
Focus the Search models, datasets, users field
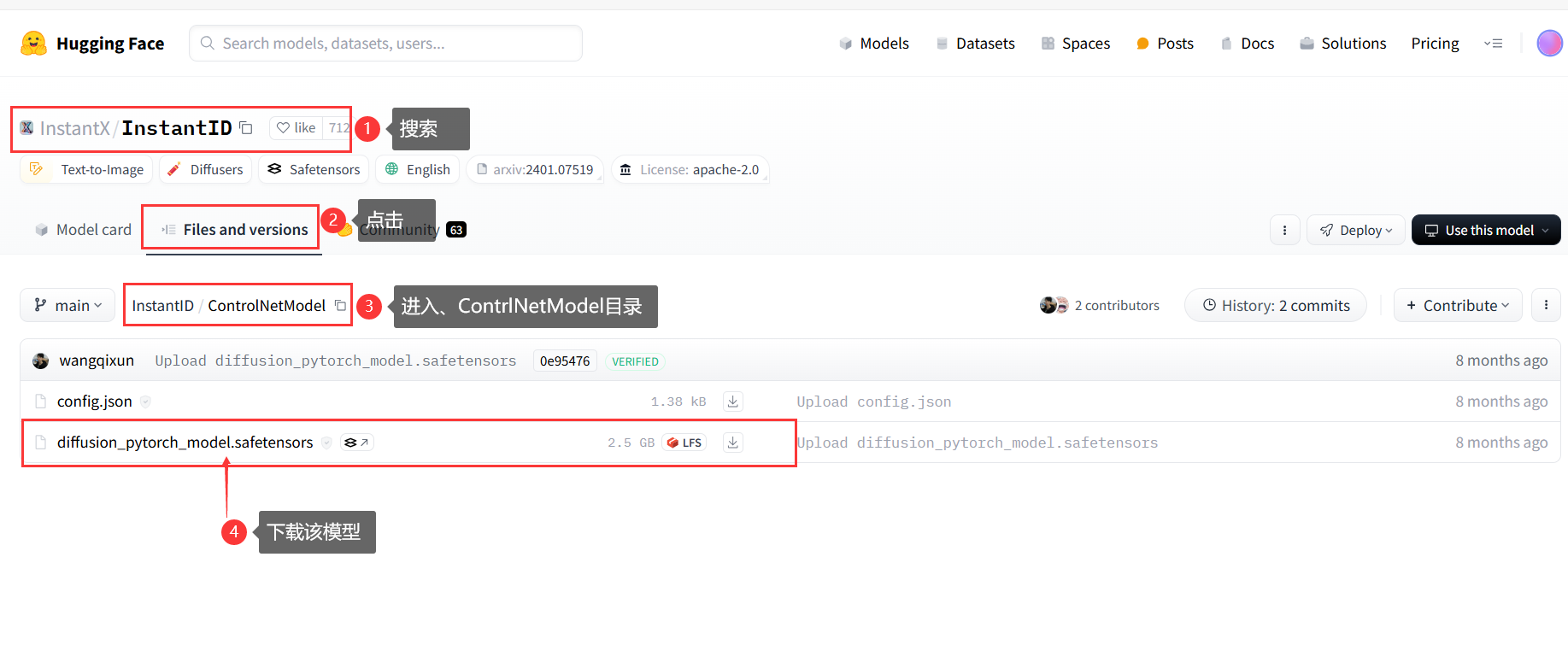pos(385,44)
